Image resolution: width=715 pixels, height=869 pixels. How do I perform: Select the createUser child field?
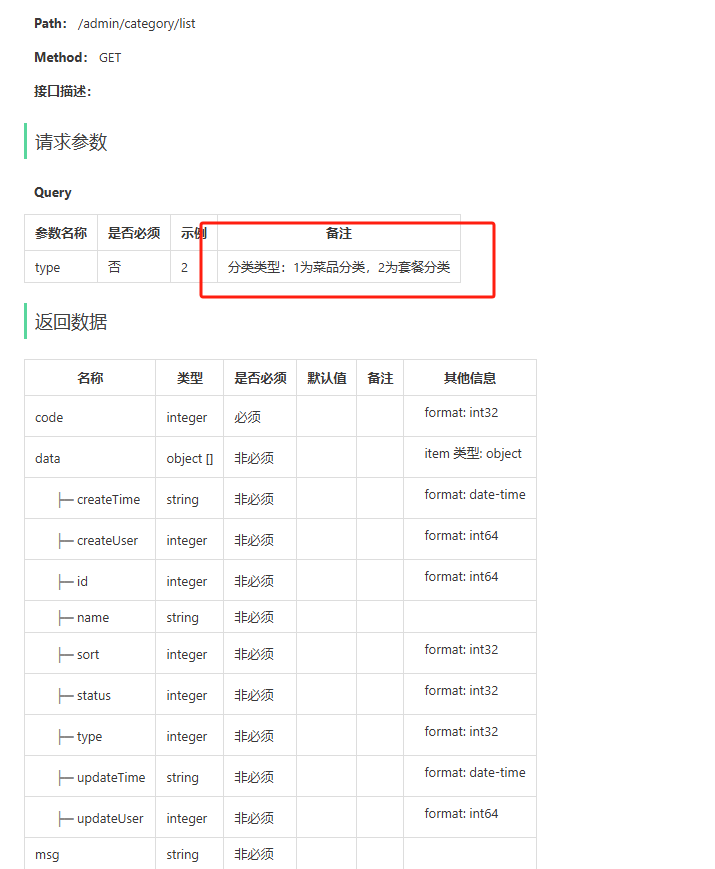coord(107,541)
